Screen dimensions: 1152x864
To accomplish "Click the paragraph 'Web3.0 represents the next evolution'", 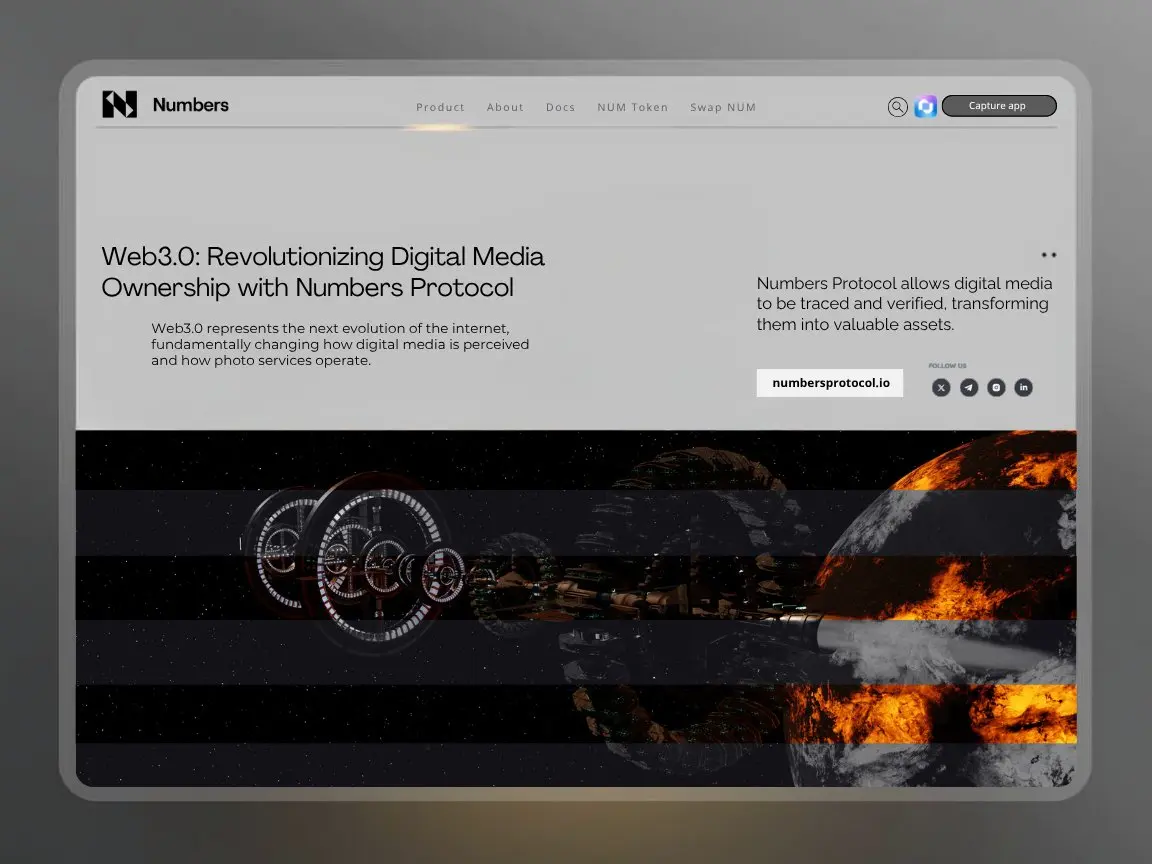I will click(340, 344).
